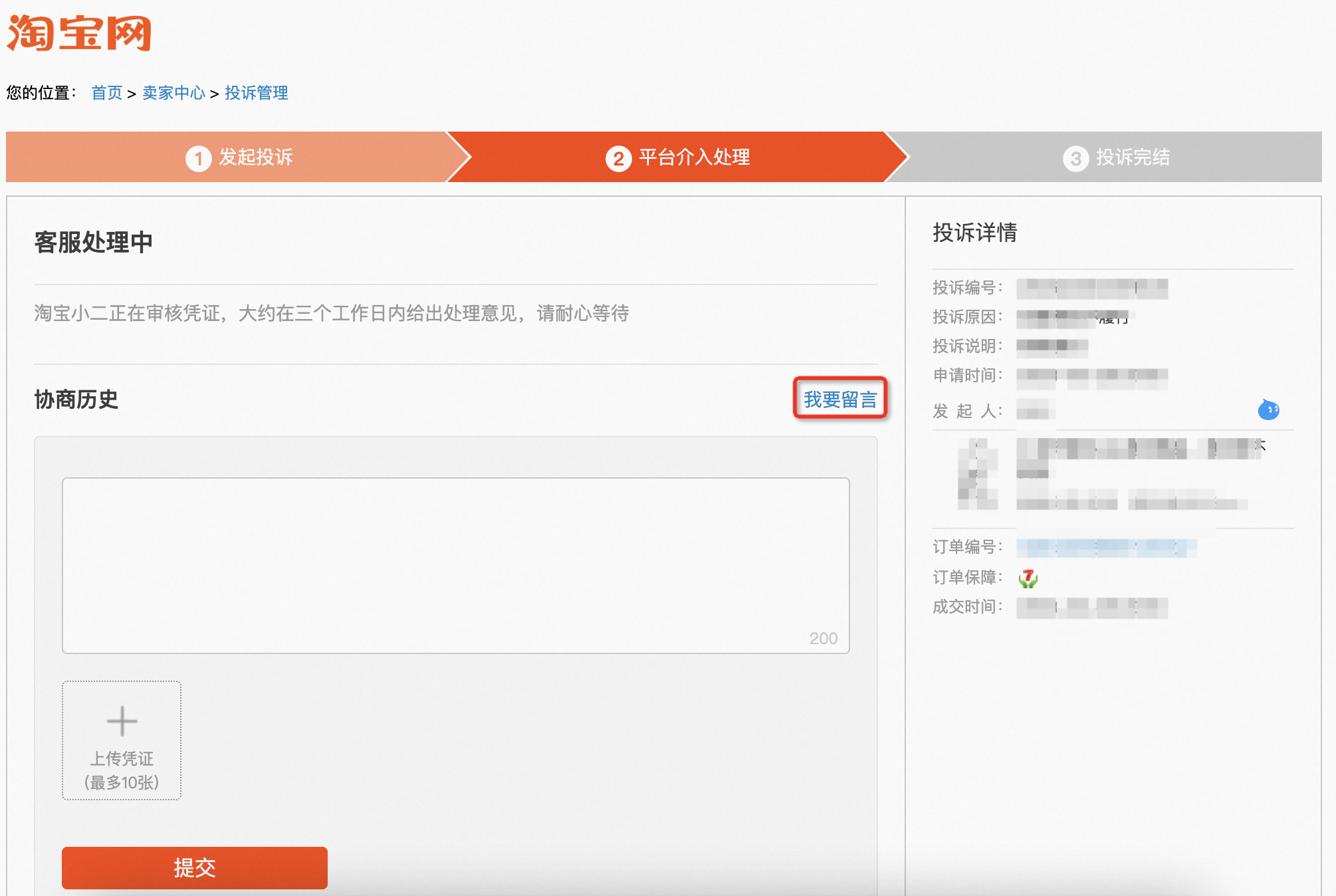Click 投诉详情 heading
Viewport: 1336px width, 896px height.
point(974,233)
